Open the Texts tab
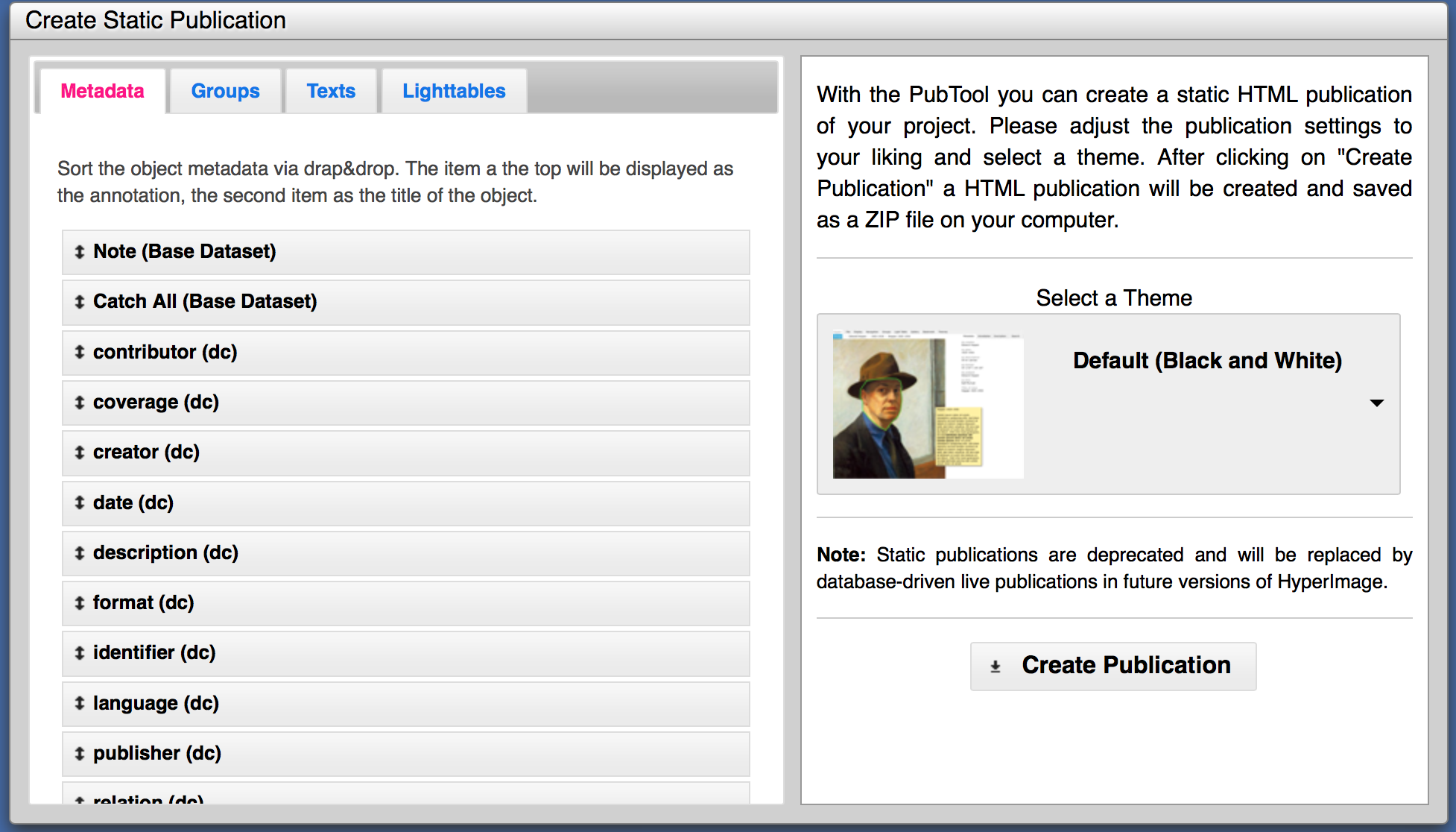Screen dimensions: 1456x832 (331, 90)
